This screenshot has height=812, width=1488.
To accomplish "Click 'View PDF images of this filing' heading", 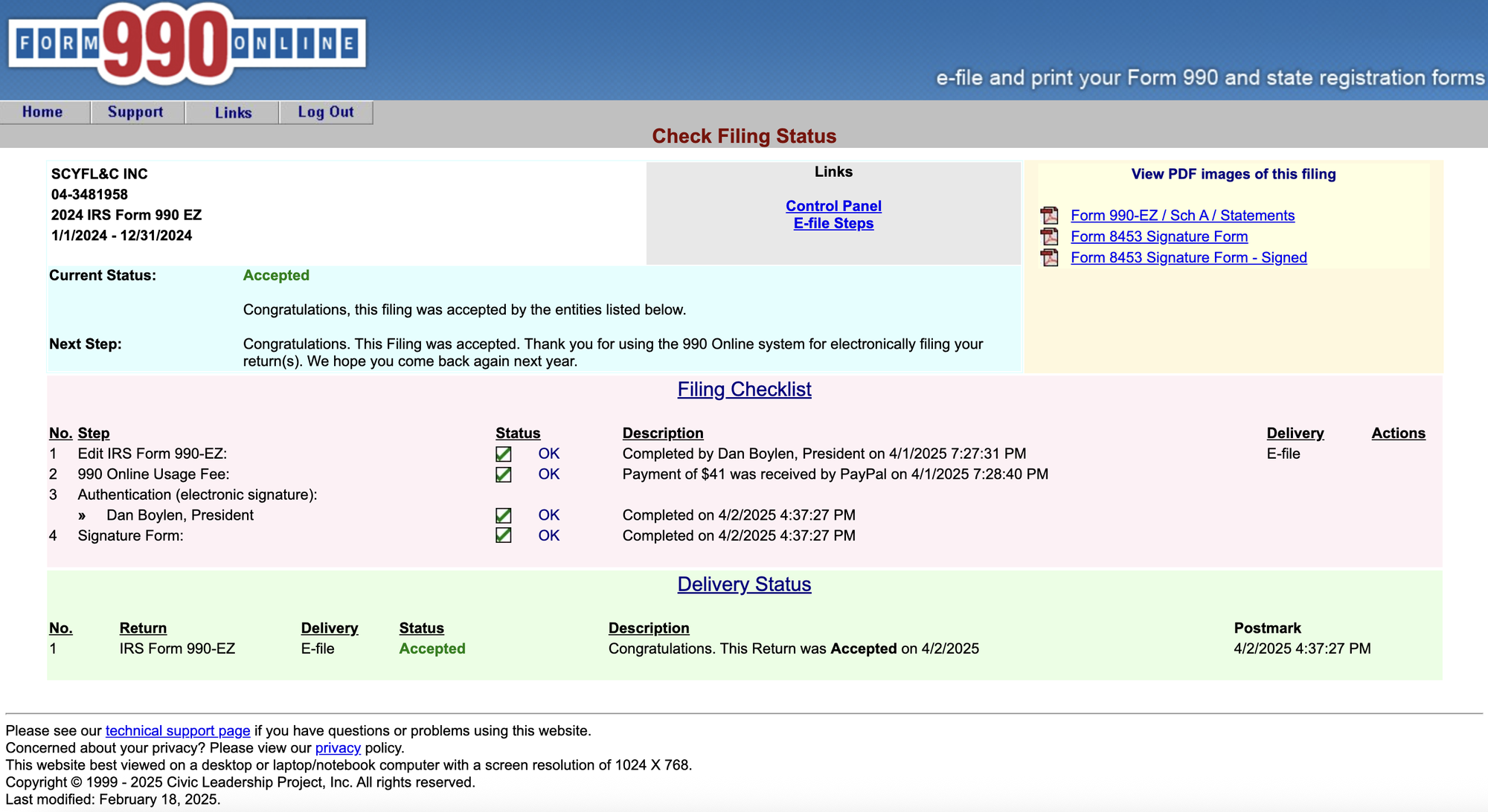I will (1234, 174).
